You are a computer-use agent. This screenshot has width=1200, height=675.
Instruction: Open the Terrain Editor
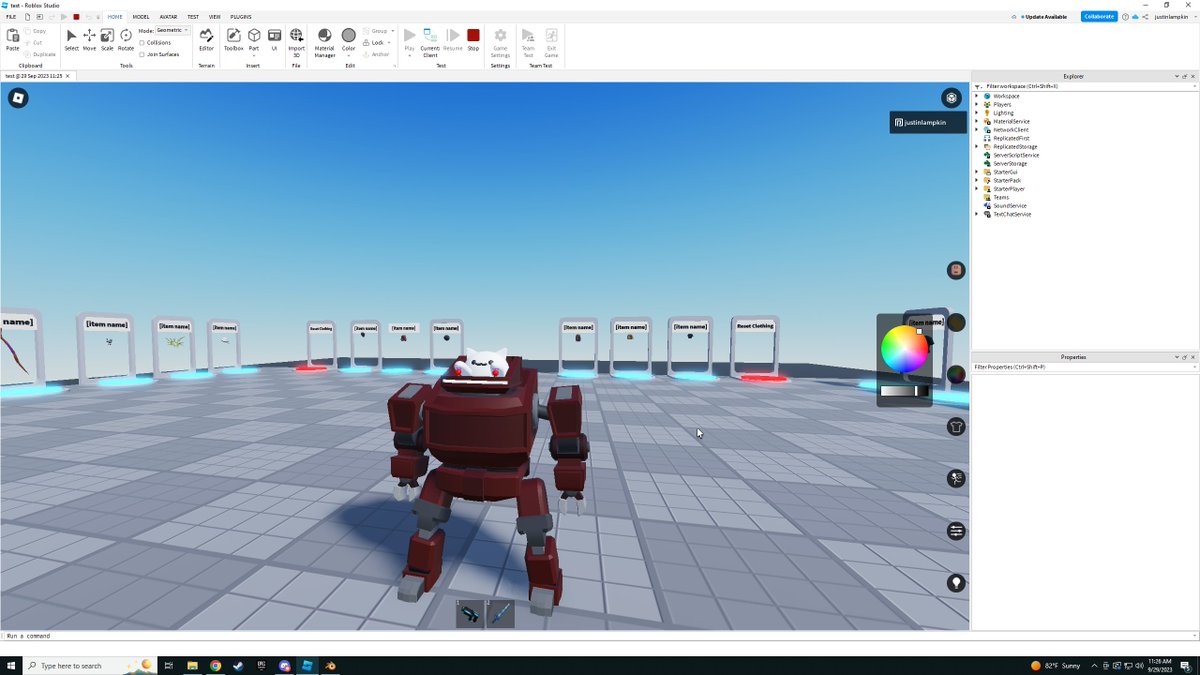click(x=206, y=39)
